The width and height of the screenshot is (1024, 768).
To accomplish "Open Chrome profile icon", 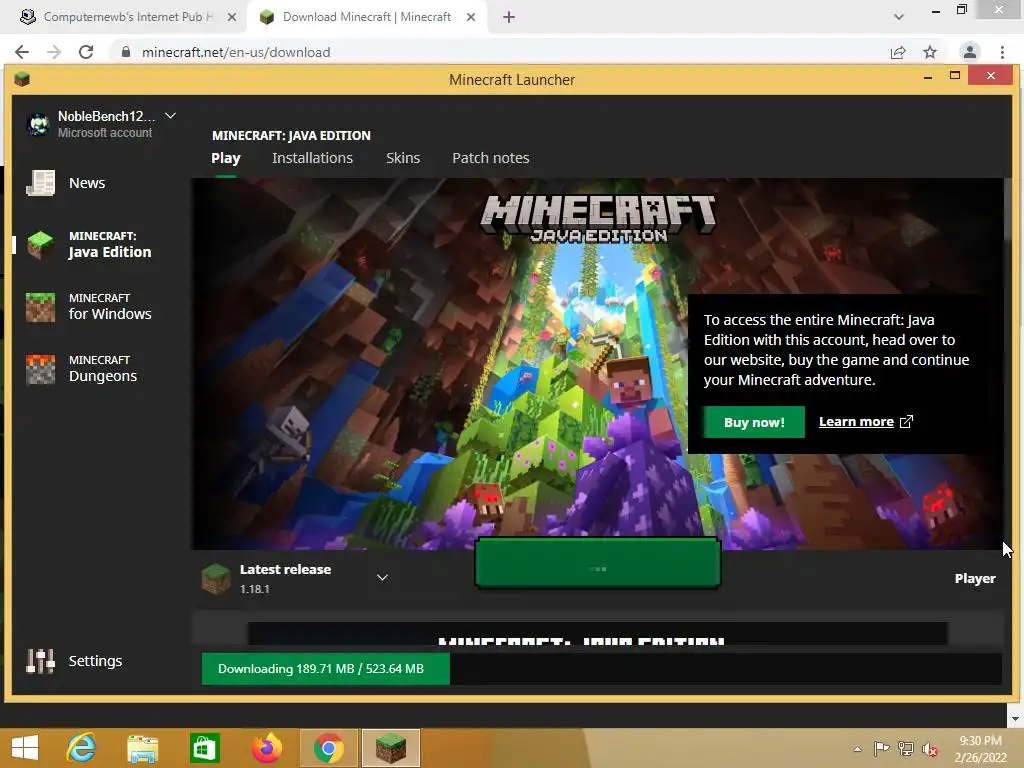I will tap(970, 52).
